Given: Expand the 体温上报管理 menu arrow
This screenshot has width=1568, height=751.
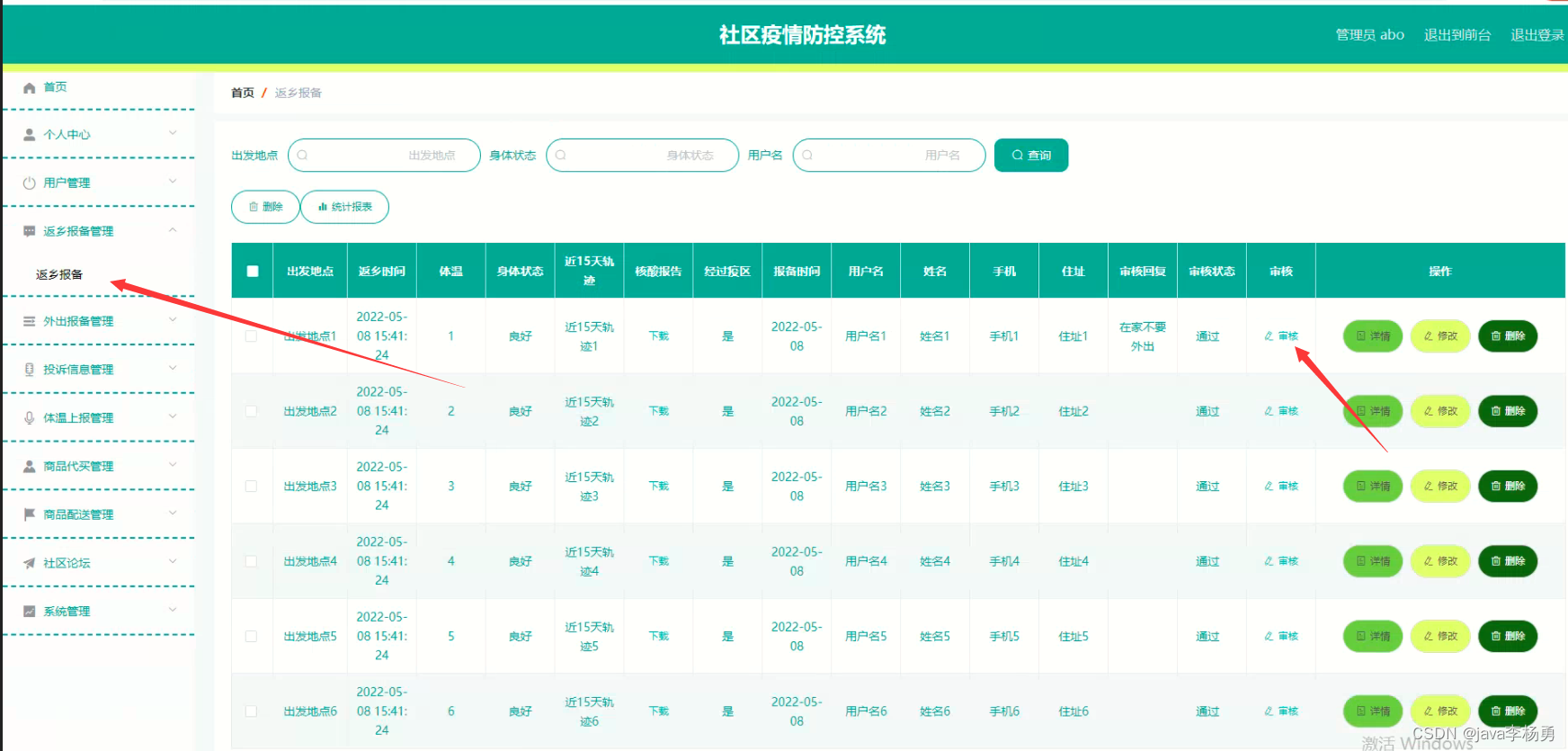Looking at the screenshot, I should coord(173,417).
